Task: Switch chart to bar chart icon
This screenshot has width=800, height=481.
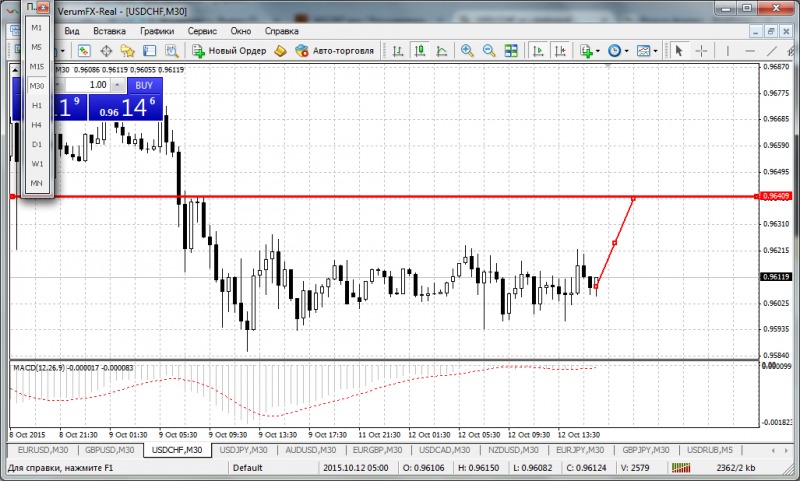Action: point(398,50)
